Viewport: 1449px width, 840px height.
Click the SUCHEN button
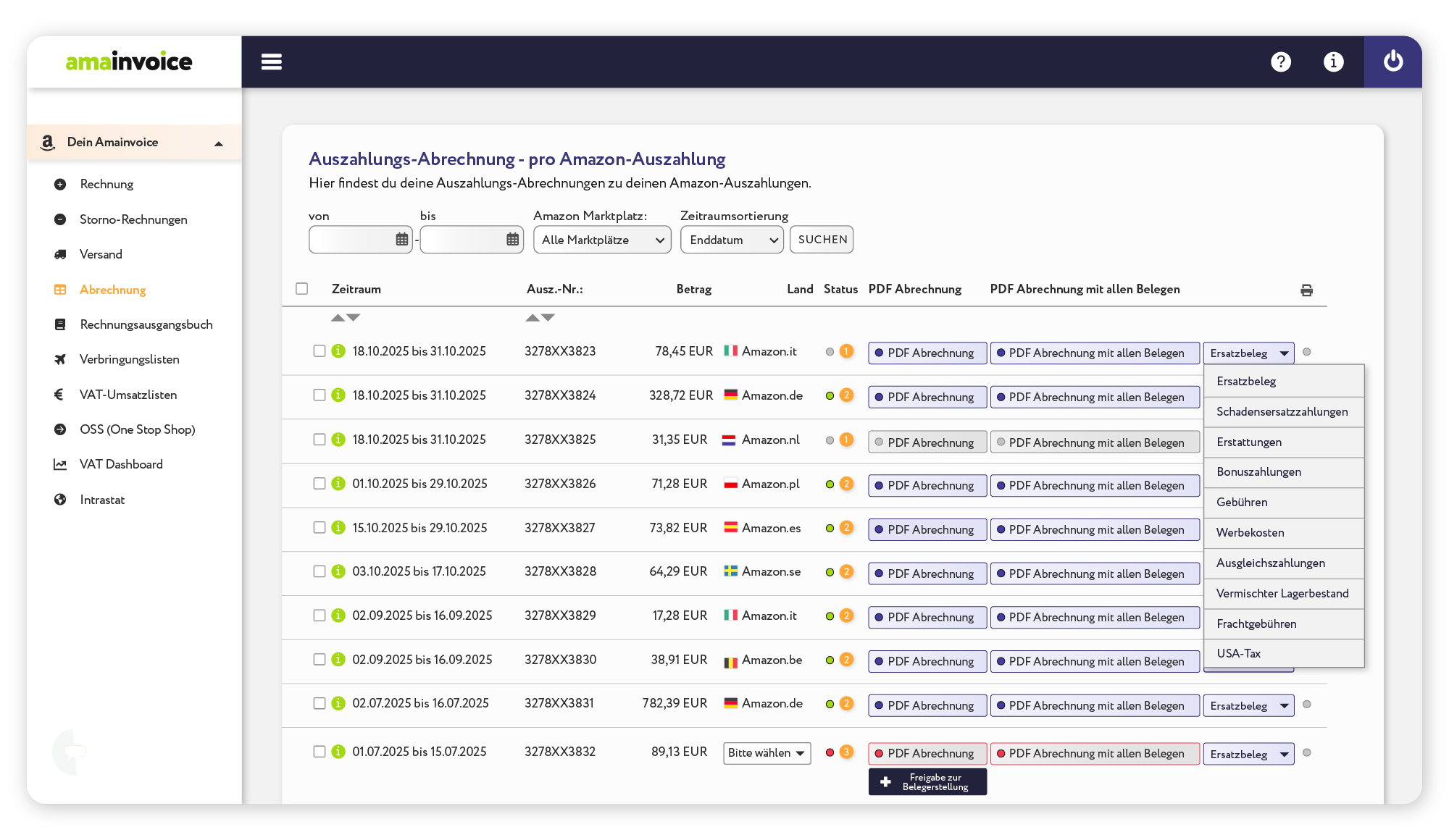(822, 240)
